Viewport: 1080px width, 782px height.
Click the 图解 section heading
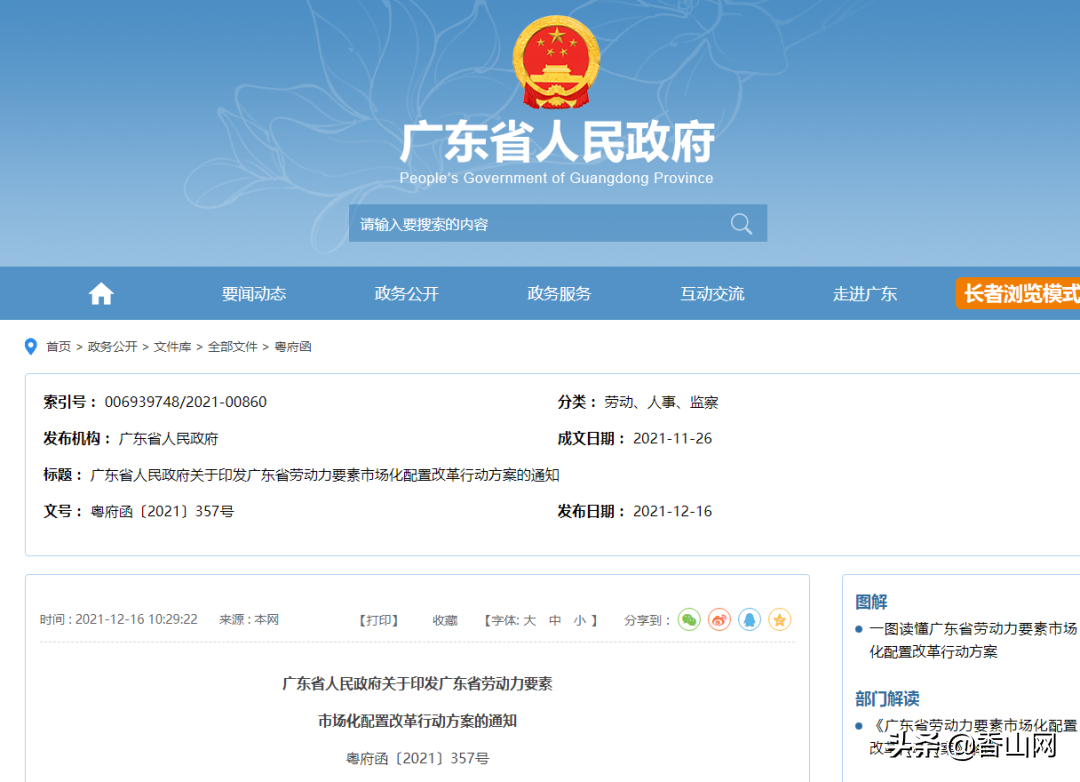(x=871, y=602)
